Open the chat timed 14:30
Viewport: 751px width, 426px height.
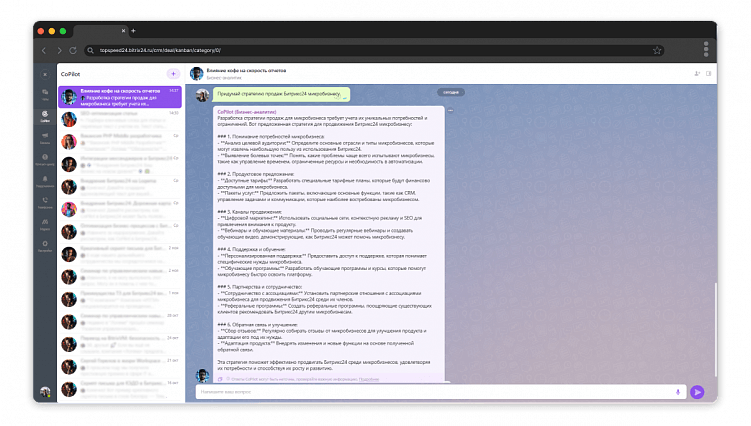tap(120, 119)
